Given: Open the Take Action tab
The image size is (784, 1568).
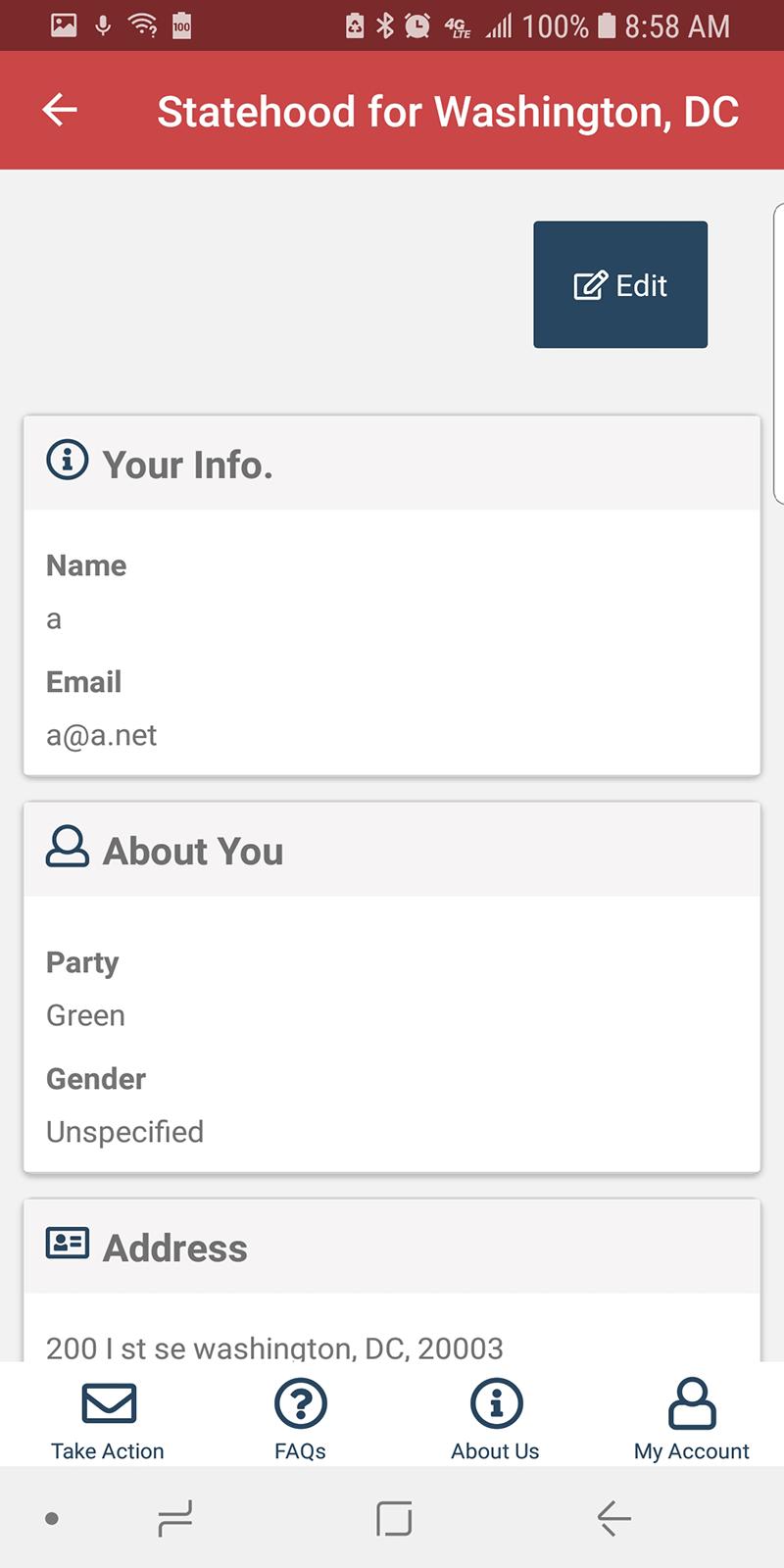Looking at the screenshot, I should (108, 1420).
